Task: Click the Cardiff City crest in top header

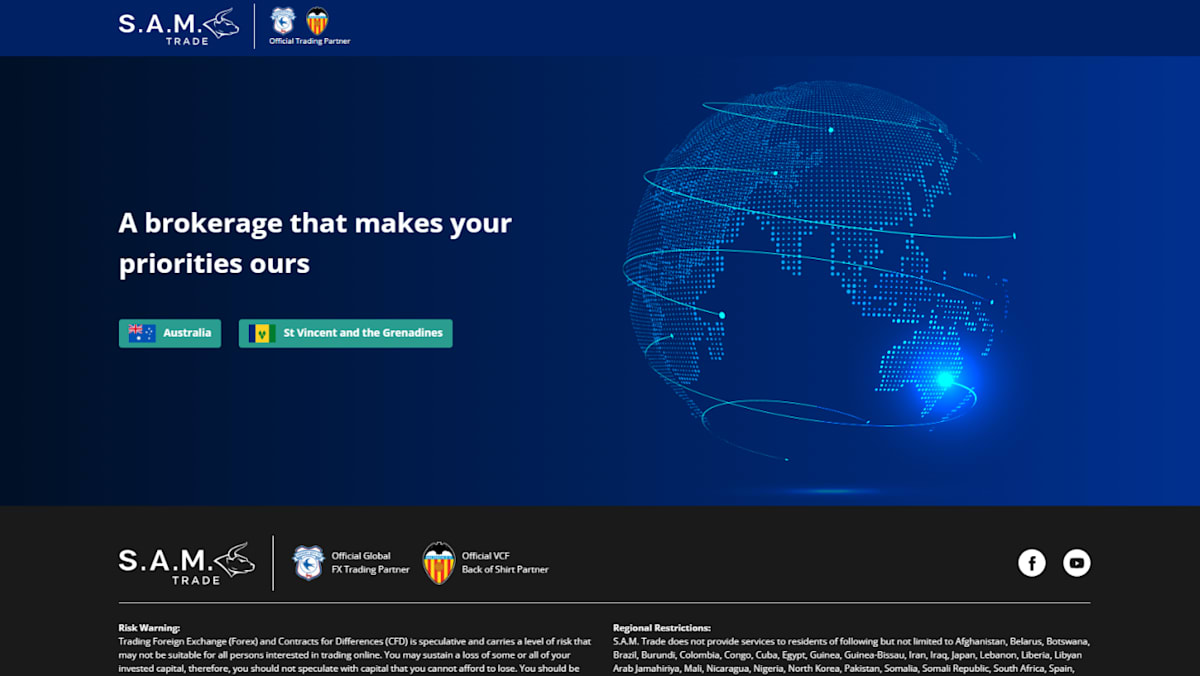Action: pyautogui.click(x=283, y=20)
